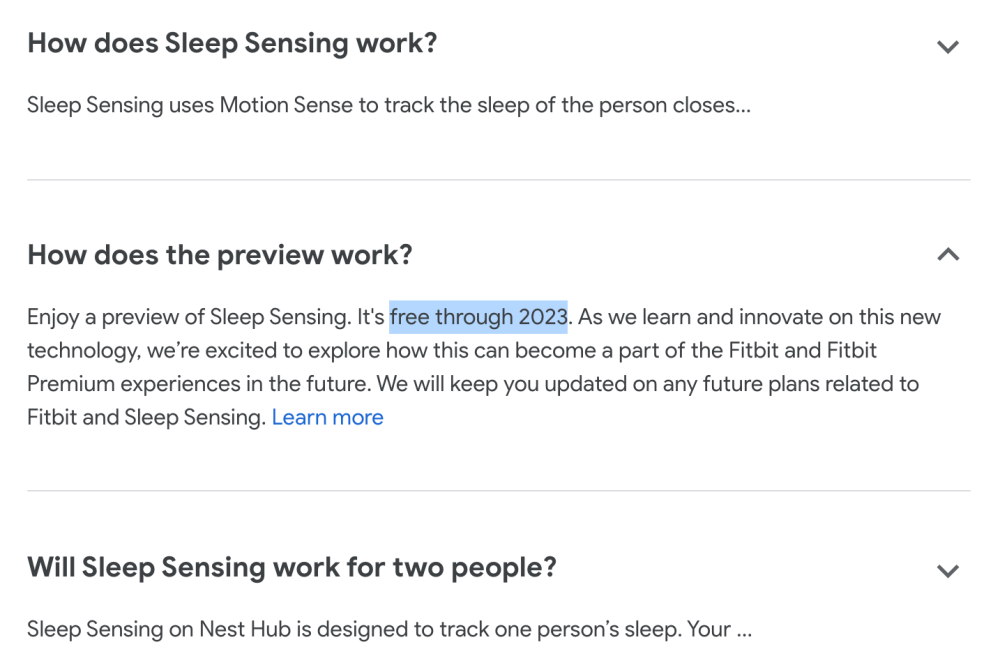
Task: Click the divider line above the preview question
Action: [x=498, y=180]
